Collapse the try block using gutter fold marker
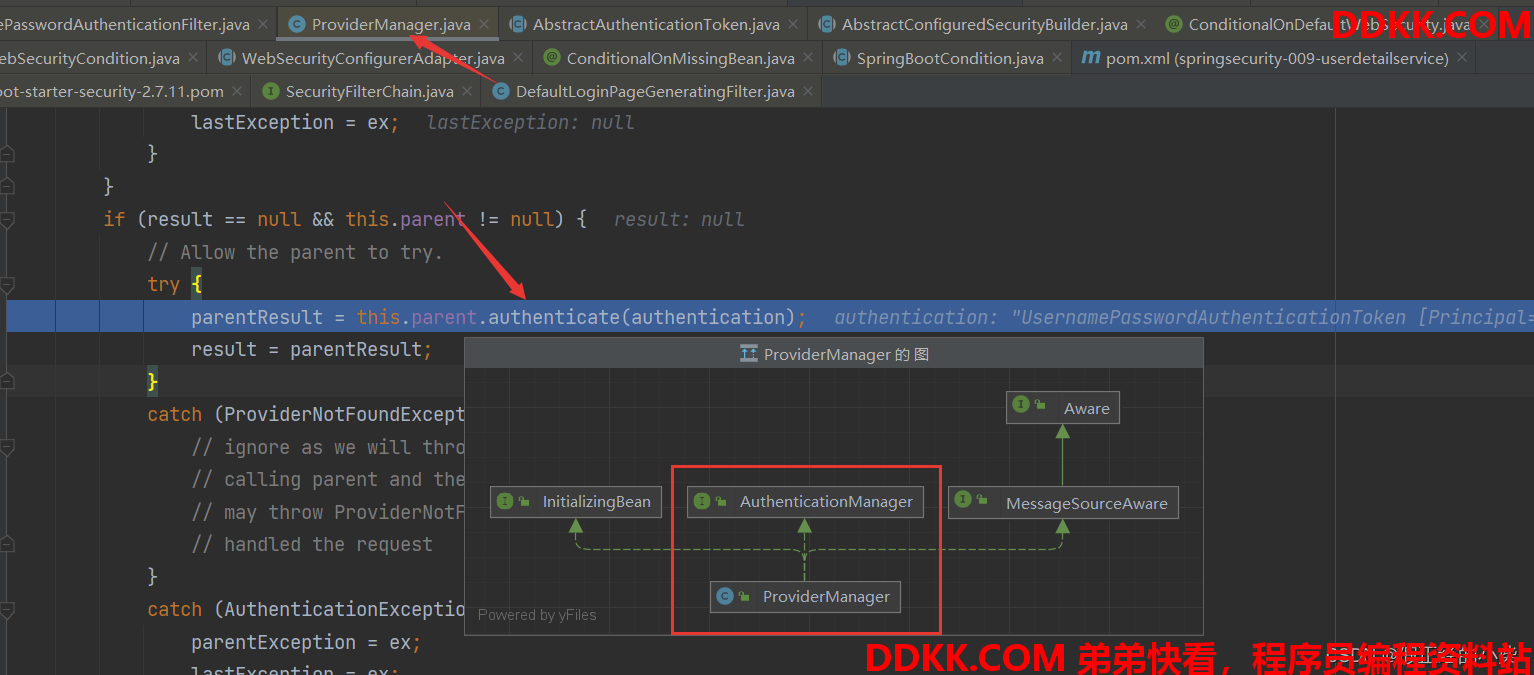This screenshot has width=1534, height=675. click(8, 285)
